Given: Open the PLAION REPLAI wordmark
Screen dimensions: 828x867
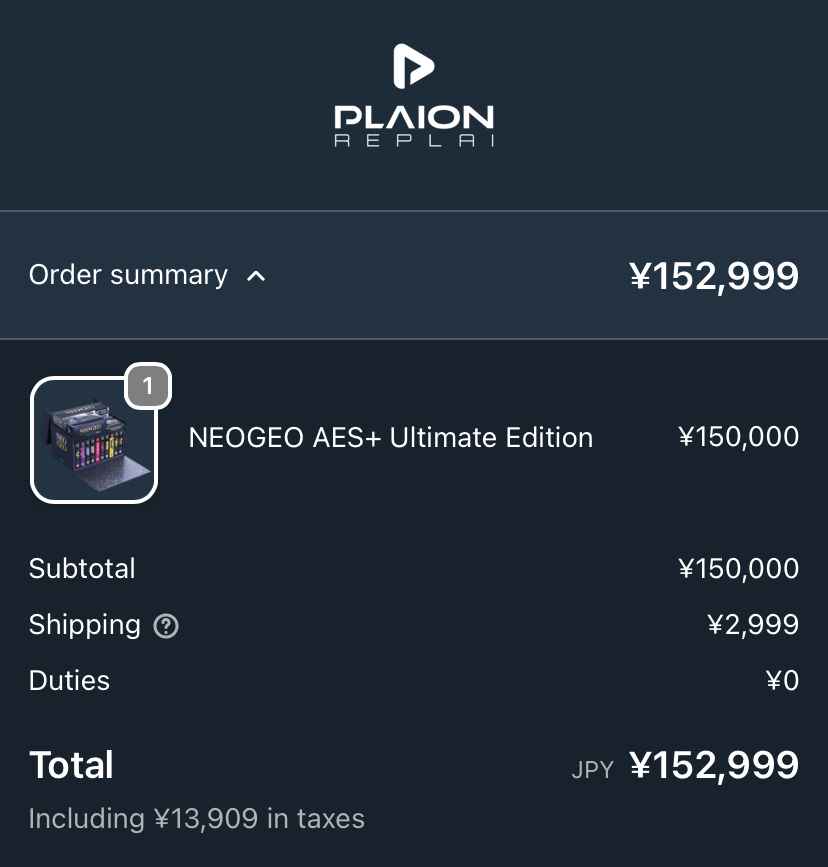Looking at the screenshot, I should pos(414,126).
